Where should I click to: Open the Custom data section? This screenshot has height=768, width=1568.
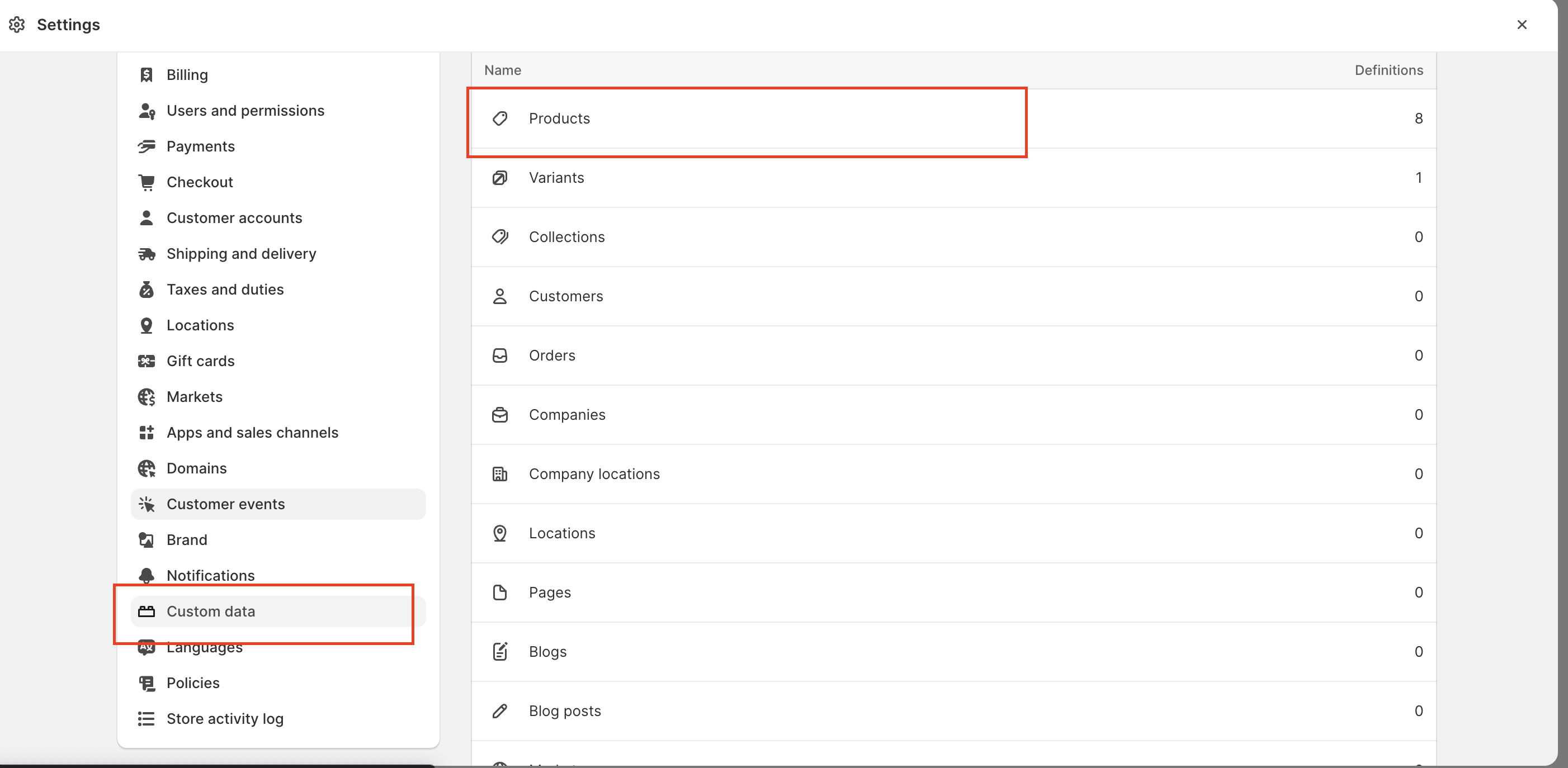click(x=211, y=611)
